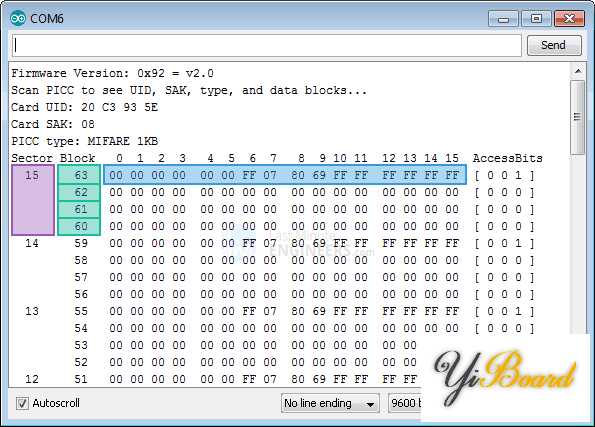595x427 pixels.
Task: Focus the serial input text field
Action: point(267,46)
